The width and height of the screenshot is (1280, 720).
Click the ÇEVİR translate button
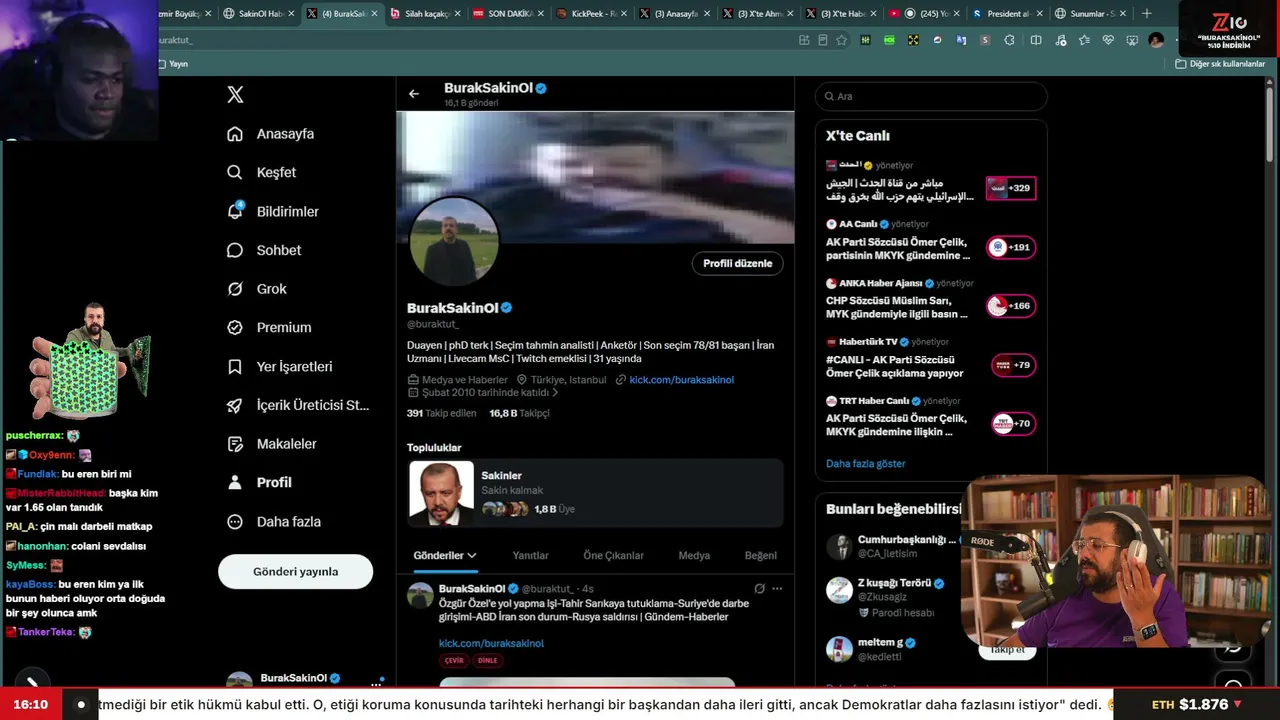(454, 661)
